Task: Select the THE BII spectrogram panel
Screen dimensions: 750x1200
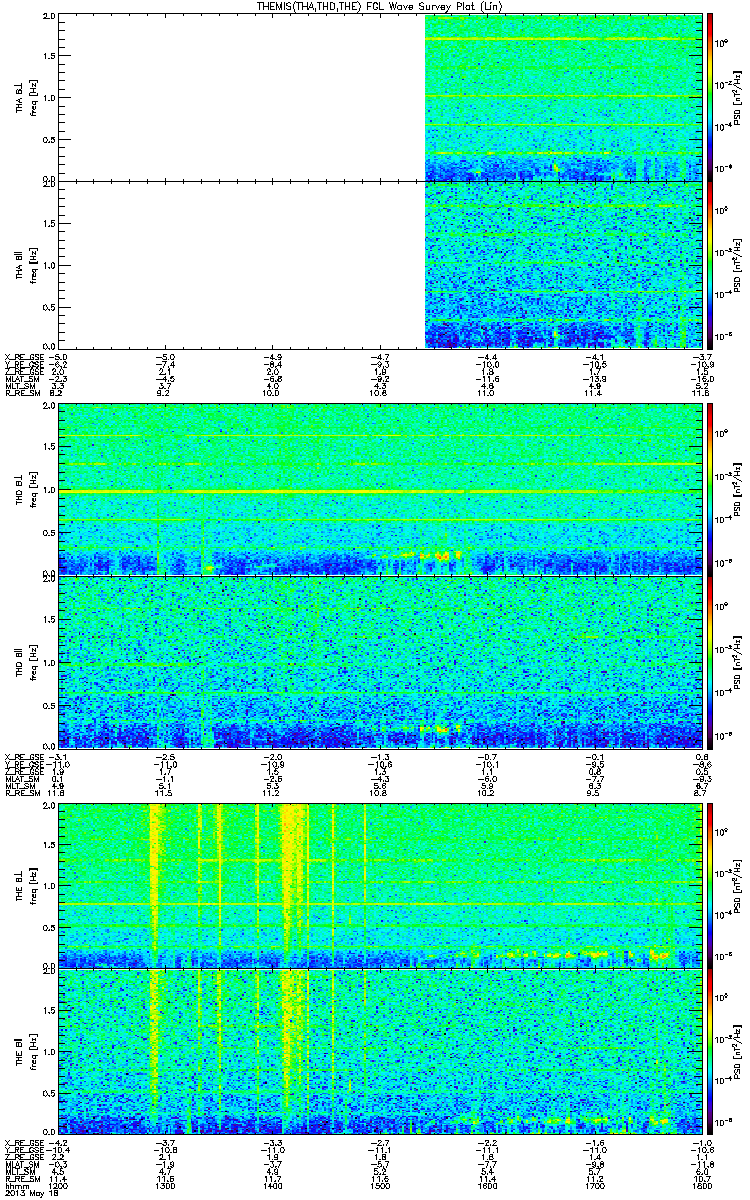Action: 380,1052
